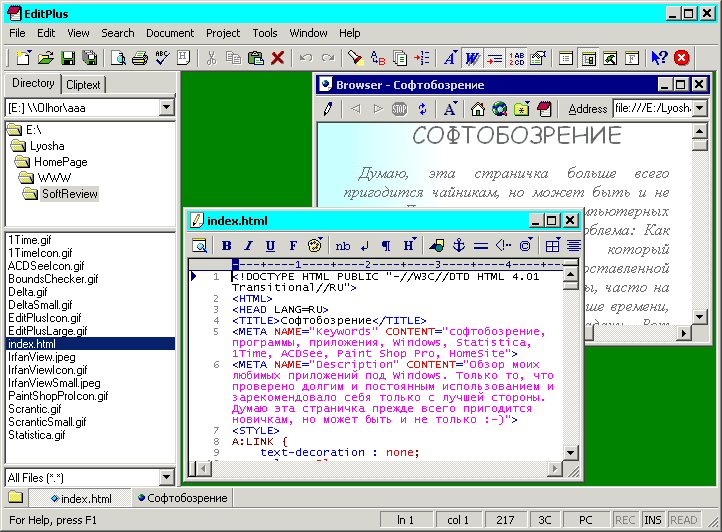Insert paragraph tag with pilcrow icon
722x532 pixels.
[x=386, y=246]
